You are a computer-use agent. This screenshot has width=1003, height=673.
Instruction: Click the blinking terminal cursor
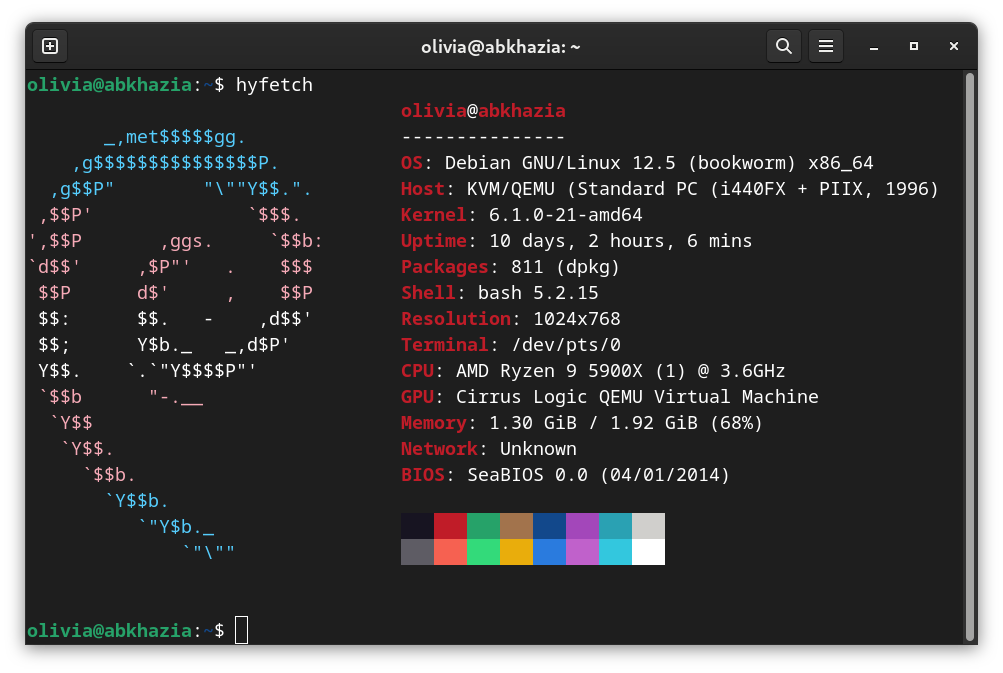[x=240, y=630]
